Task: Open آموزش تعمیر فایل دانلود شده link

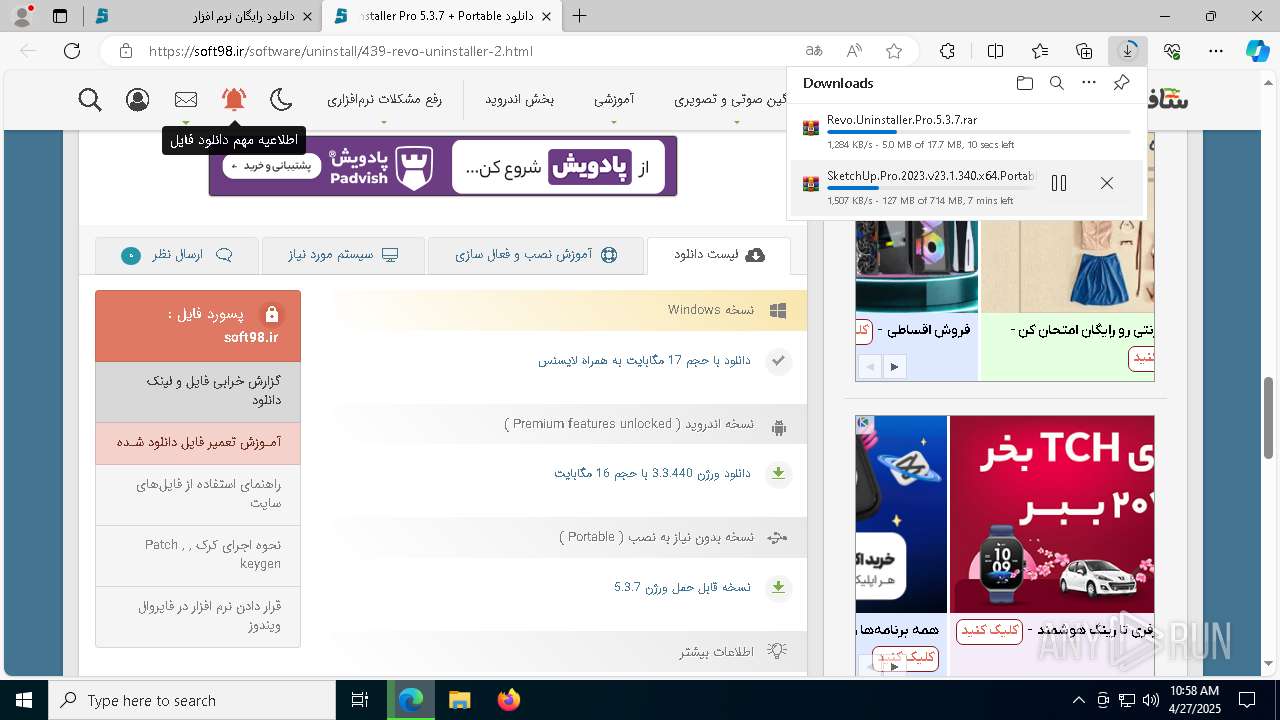Action: coord(198,442)
